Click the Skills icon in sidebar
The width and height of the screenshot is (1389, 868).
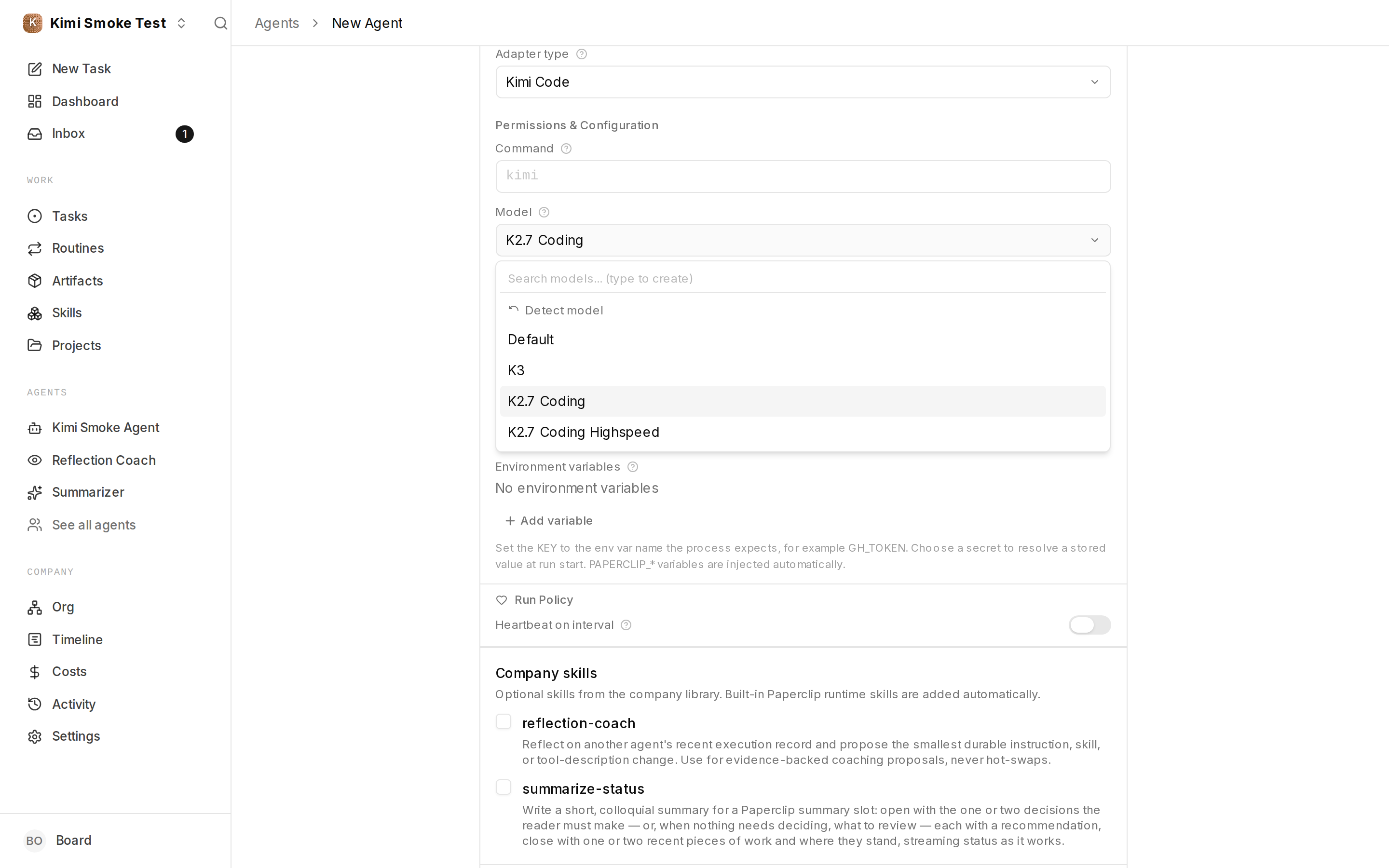(34, 313)
